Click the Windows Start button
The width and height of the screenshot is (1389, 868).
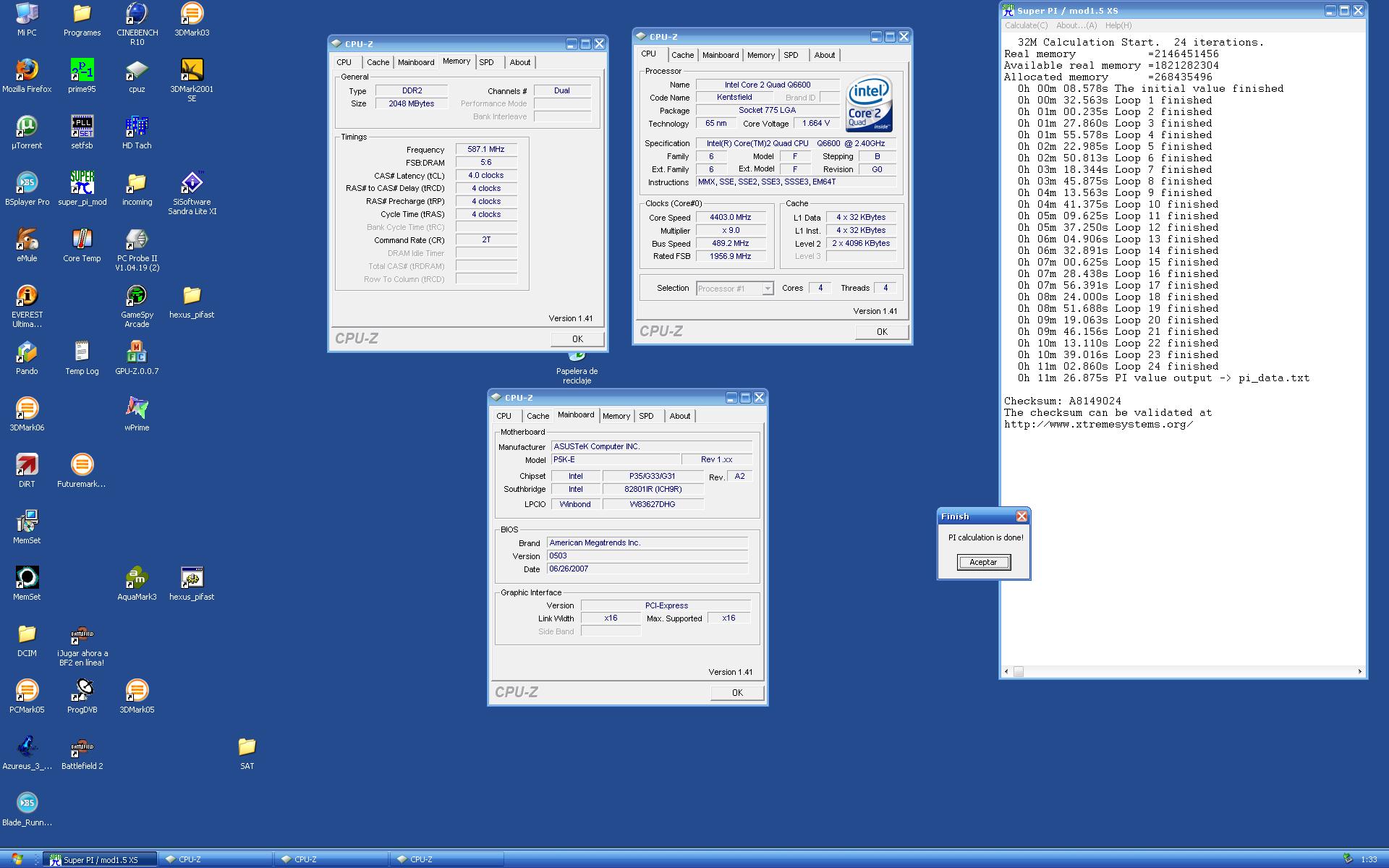[17, 859]
